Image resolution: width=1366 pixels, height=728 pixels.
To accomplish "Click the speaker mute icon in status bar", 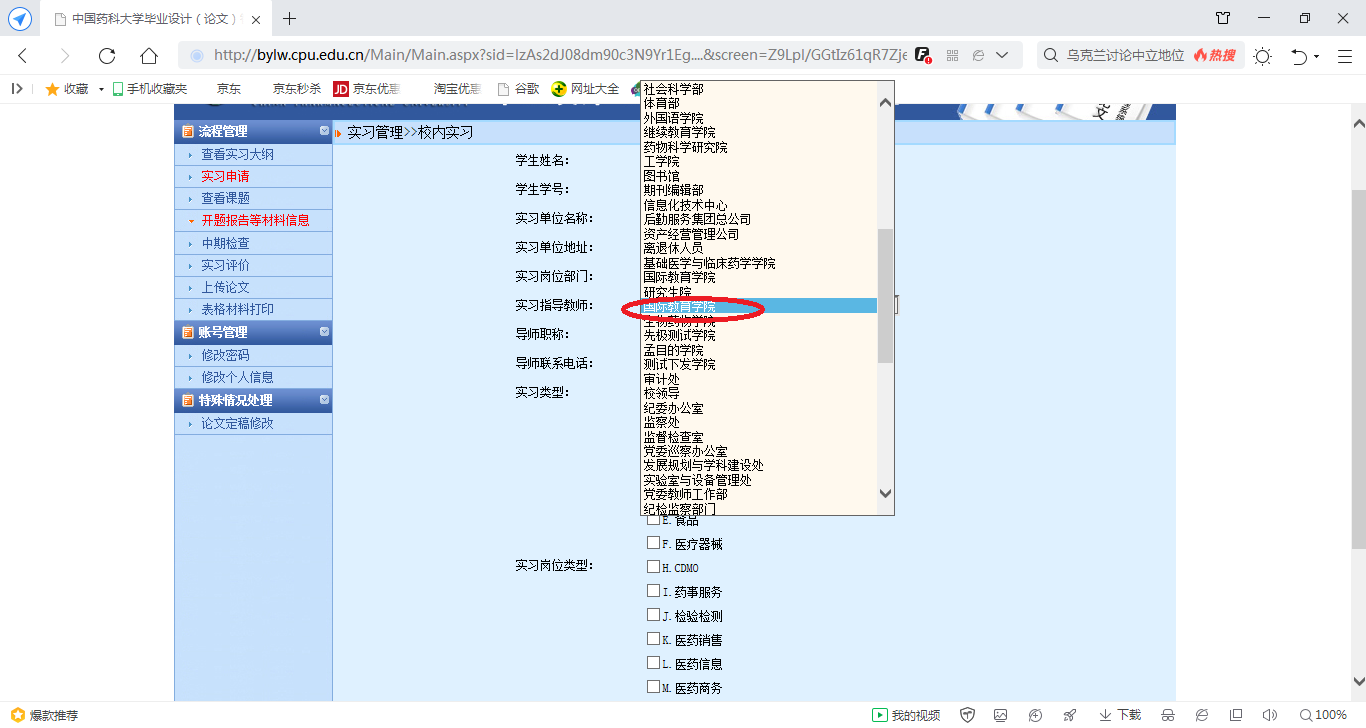I will pyautogui.click(x=1270, y=715).
